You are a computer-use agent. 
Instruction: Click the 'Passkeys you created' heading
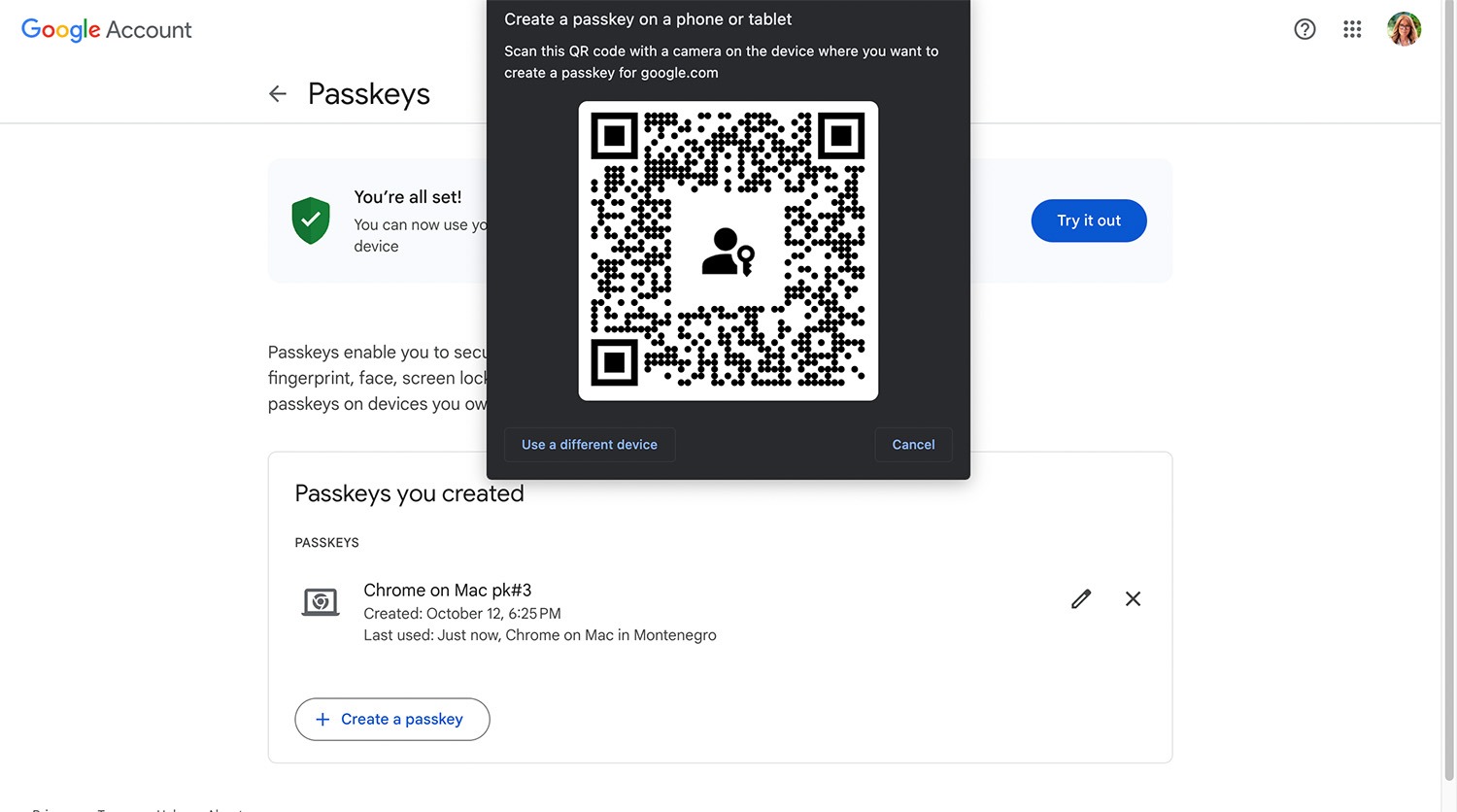409,493
